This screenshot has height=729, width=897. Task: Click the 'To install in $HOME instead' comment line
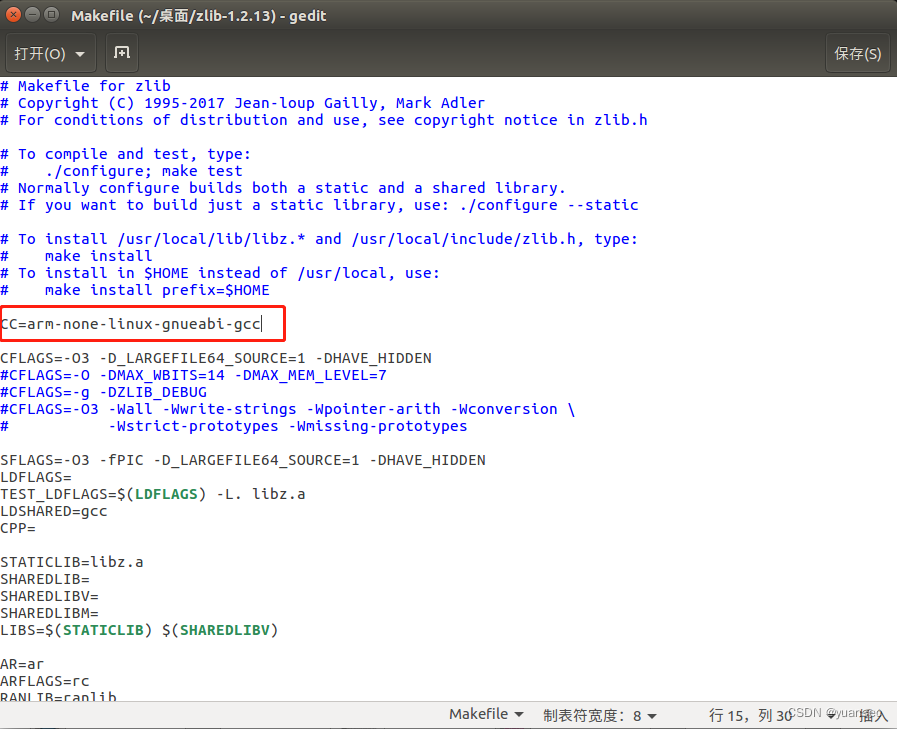click(x=220, y=273)
